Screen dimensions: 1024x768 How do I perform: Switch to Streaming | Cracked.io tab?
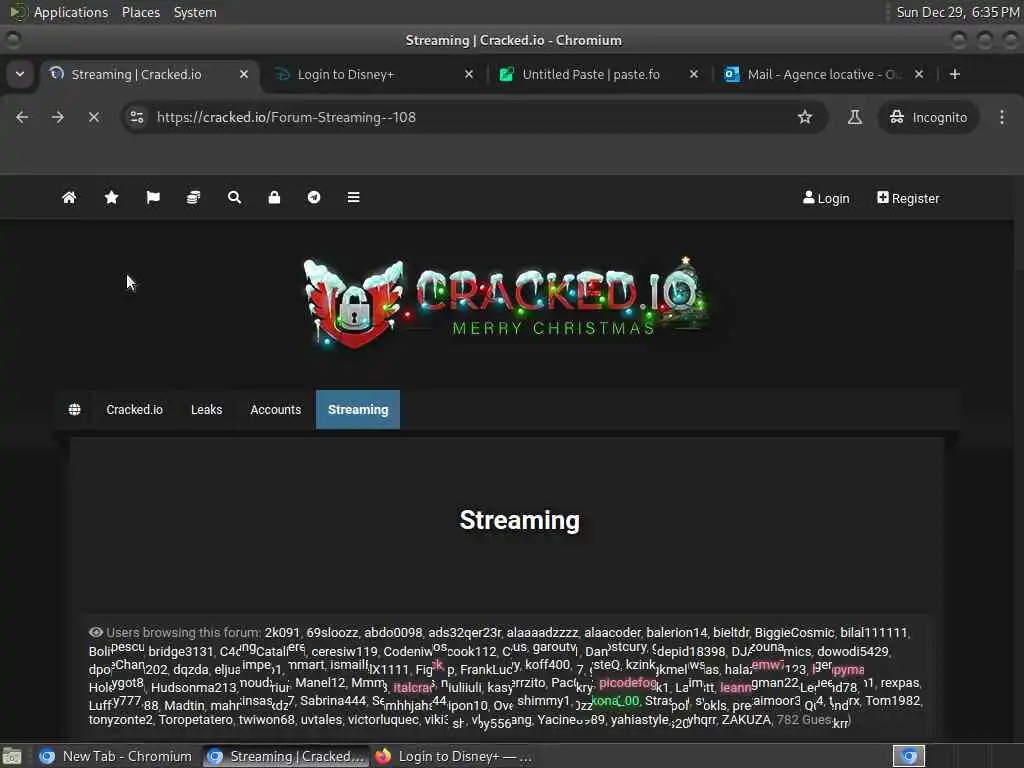click(150, 74)
